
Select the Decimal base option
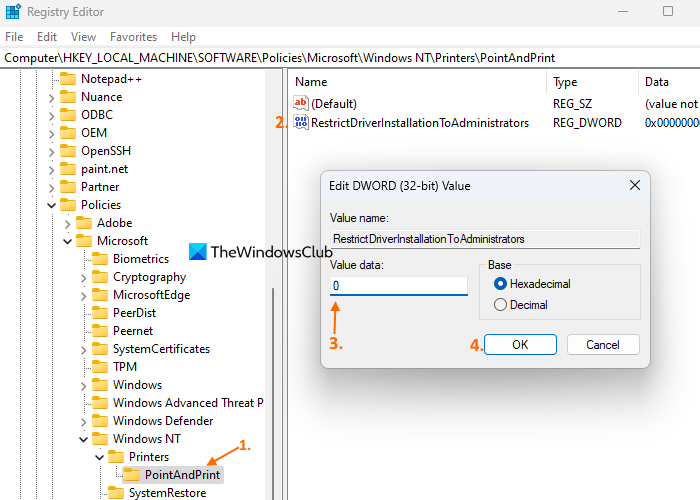[521, 304]
